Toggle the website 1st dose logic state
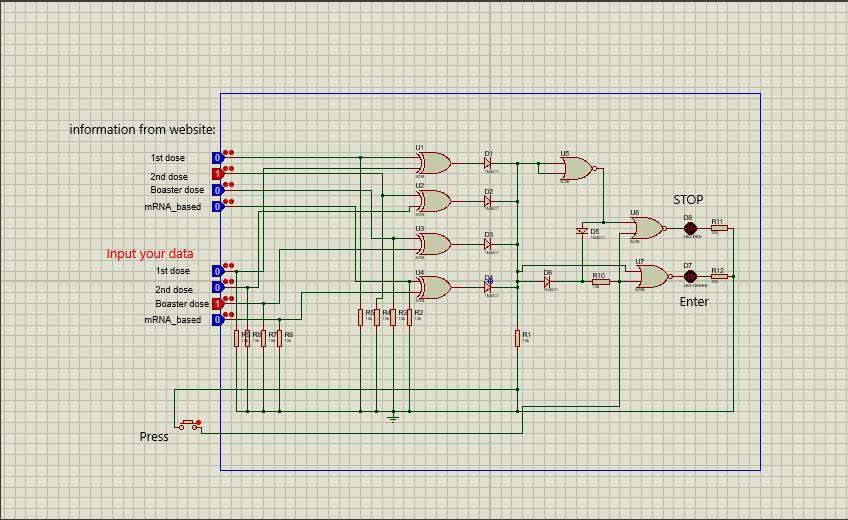Image resolution: width=848 pixels, height=520 pixels. 217,158
